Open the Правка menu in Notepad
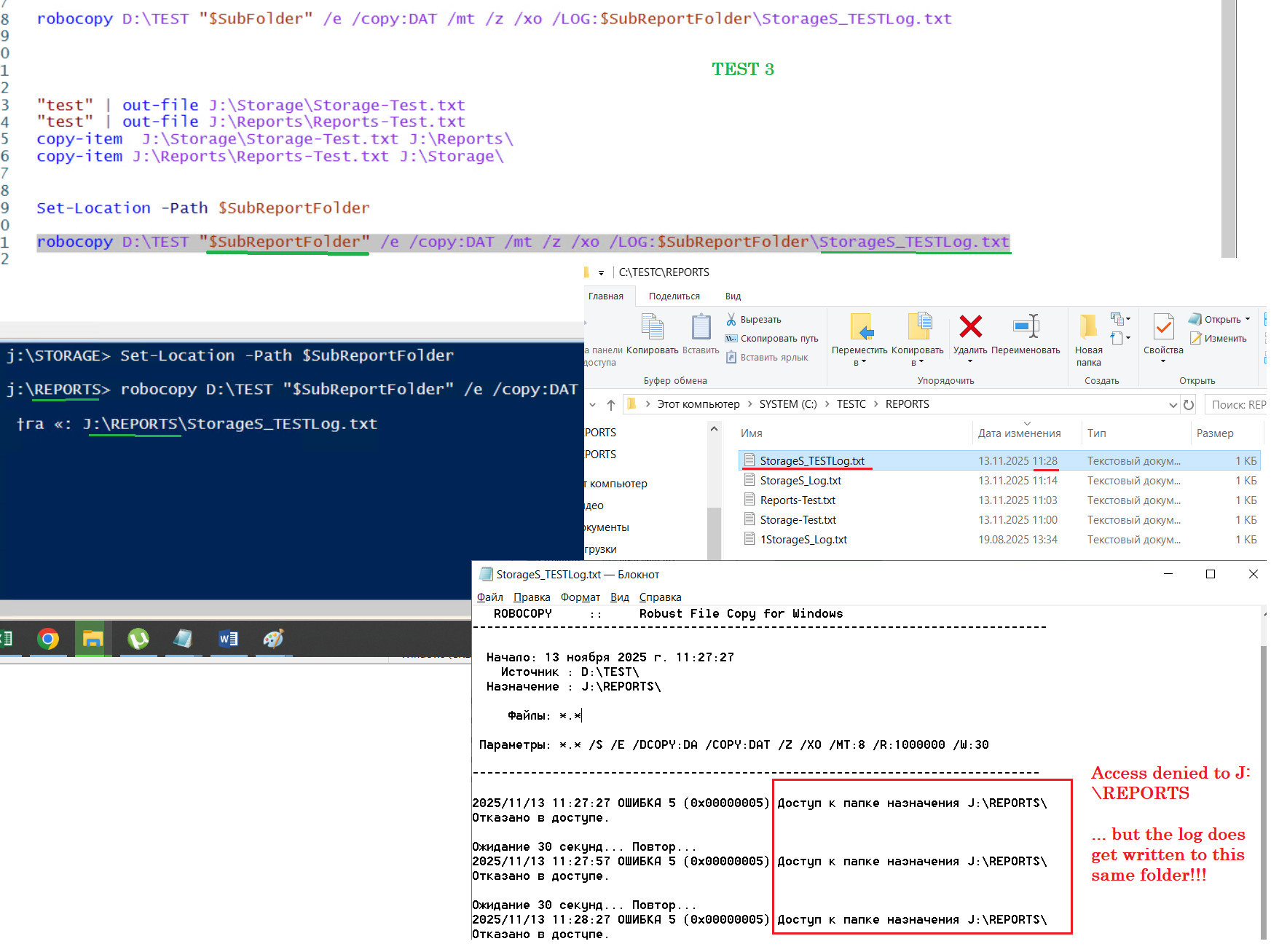This screenshot has width=1279, height=952. pos(532,597)
